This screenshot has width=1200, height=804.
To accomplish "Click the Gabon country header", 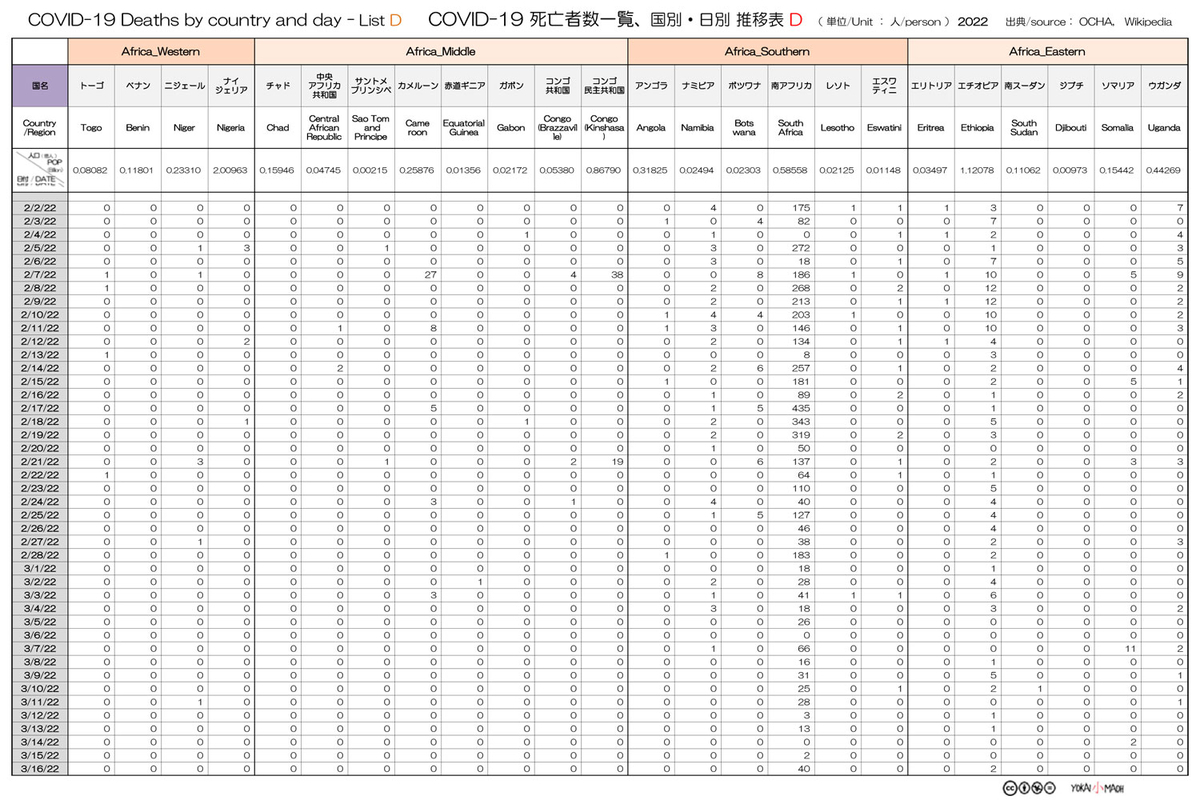I will 510,128.
